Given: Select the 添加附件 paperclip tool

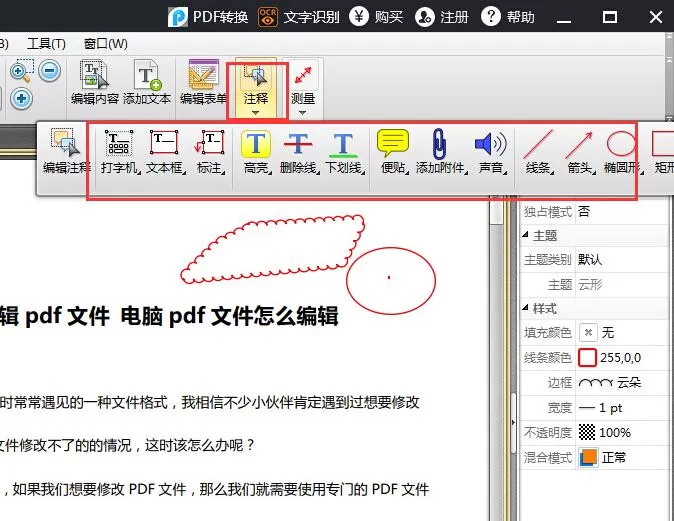Looking at the screenshot, I should [x=441, y=152].
